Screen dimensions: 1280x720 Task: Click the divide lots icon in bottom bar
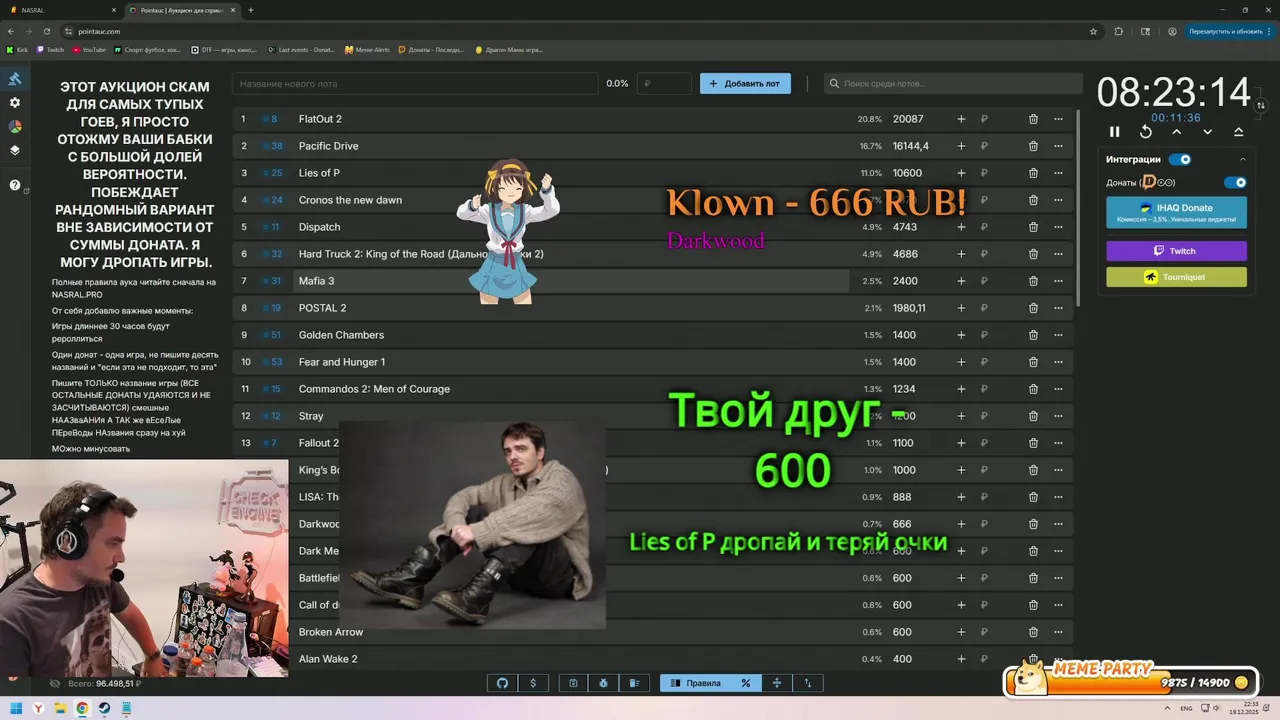click(776, 683)
